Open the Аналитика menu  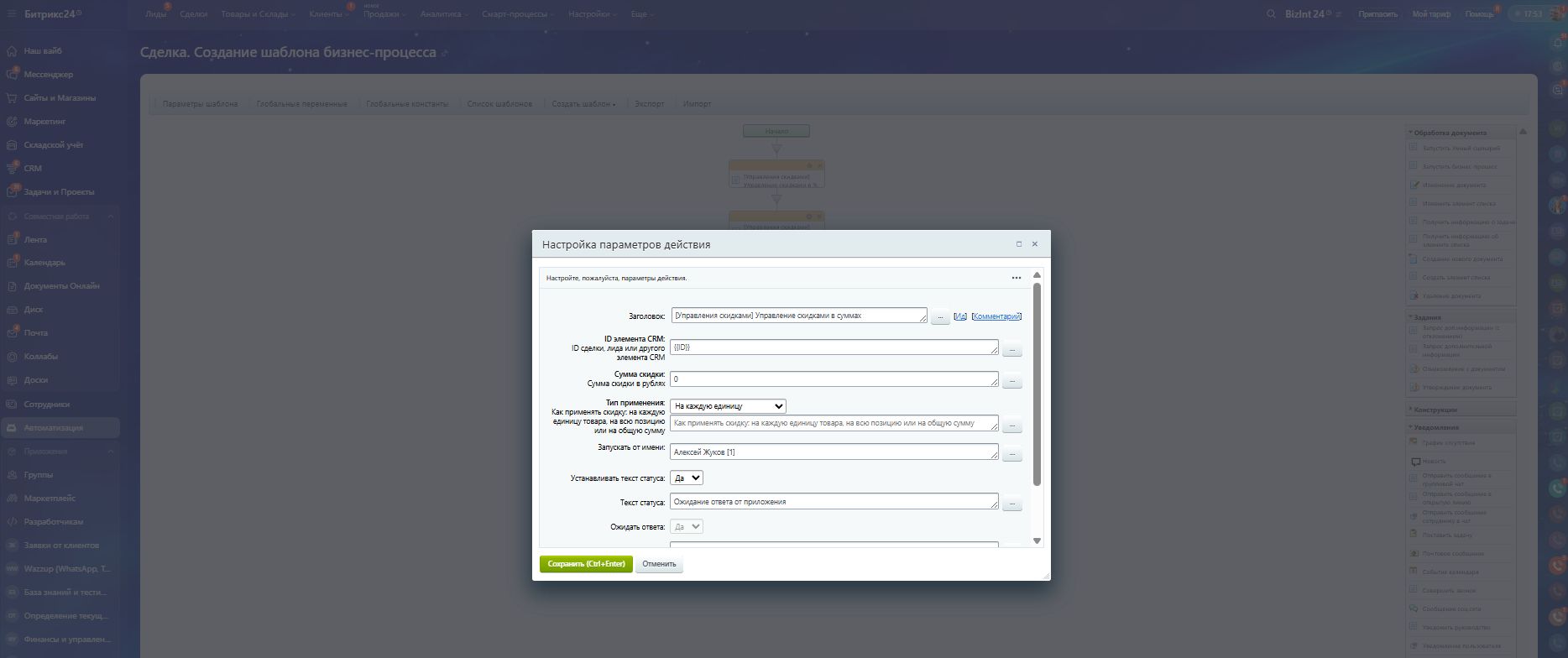[444, 14]
